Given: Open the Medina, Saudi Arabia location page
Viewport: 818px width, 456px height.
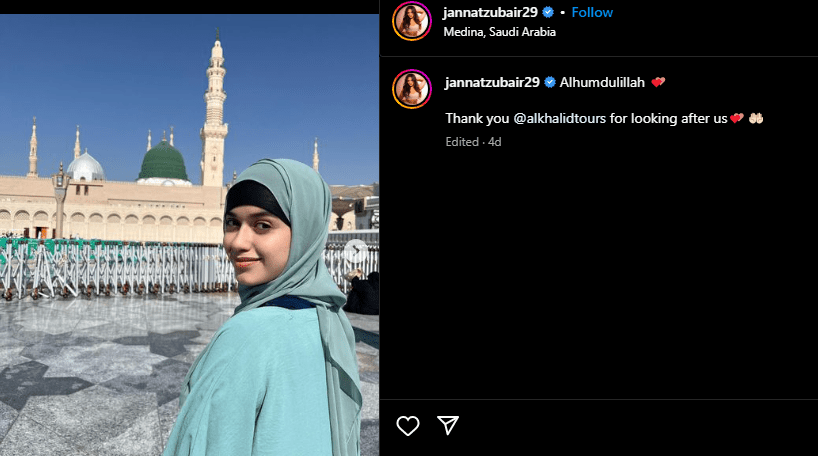Looking at the screenshot, I should pyautogui.click(x=499, y=32).
